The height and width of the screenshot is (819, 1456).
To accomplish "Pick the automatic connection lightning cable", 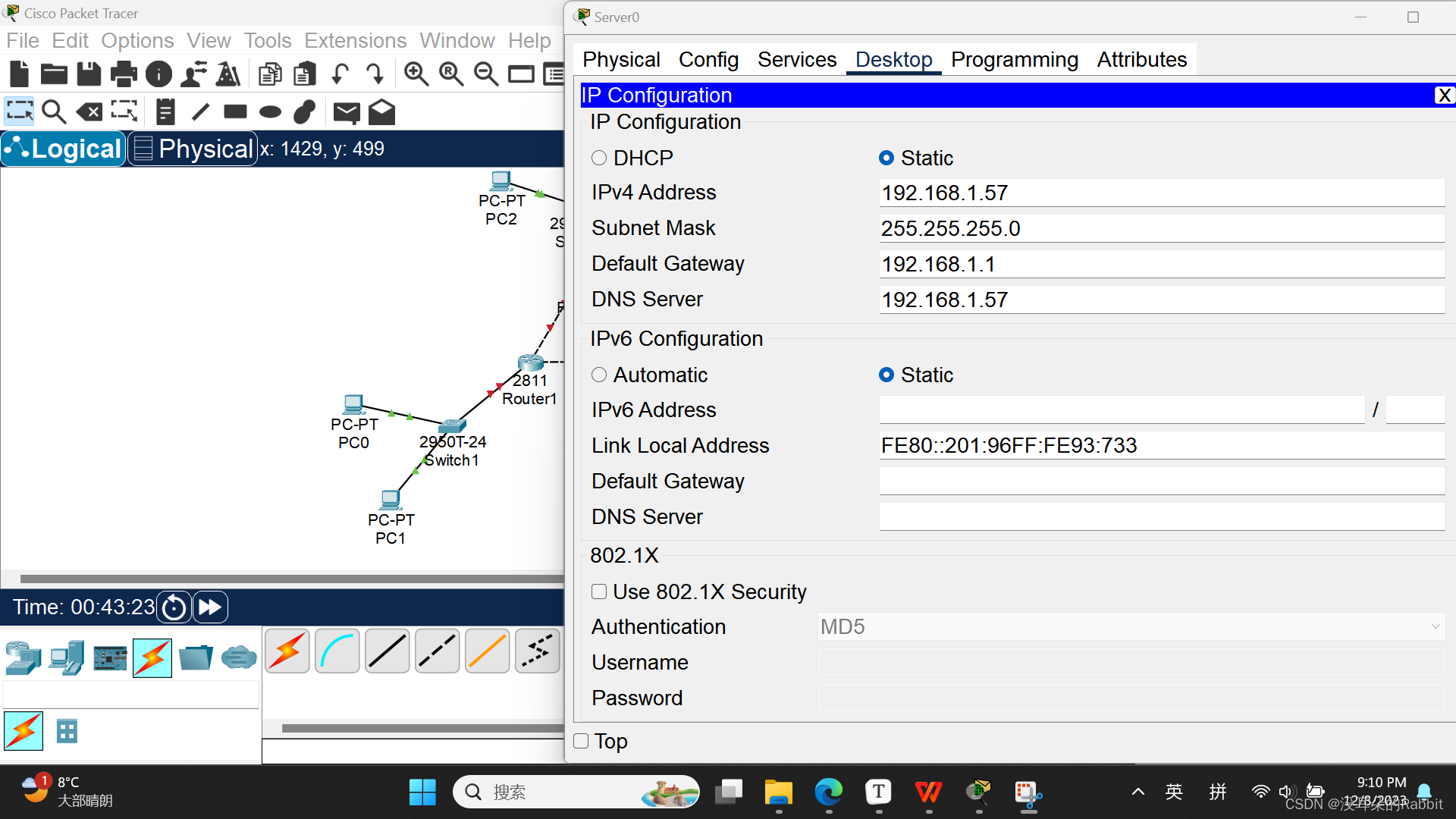I will tap(287, 651).
